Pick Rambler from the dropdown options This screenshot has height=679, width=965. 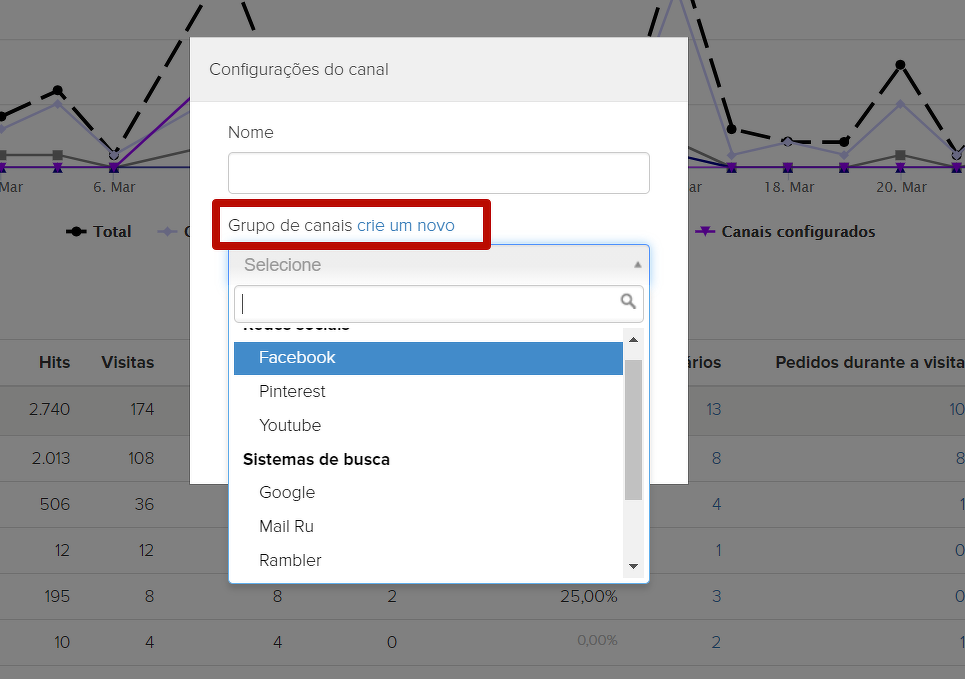click(290, 560)
